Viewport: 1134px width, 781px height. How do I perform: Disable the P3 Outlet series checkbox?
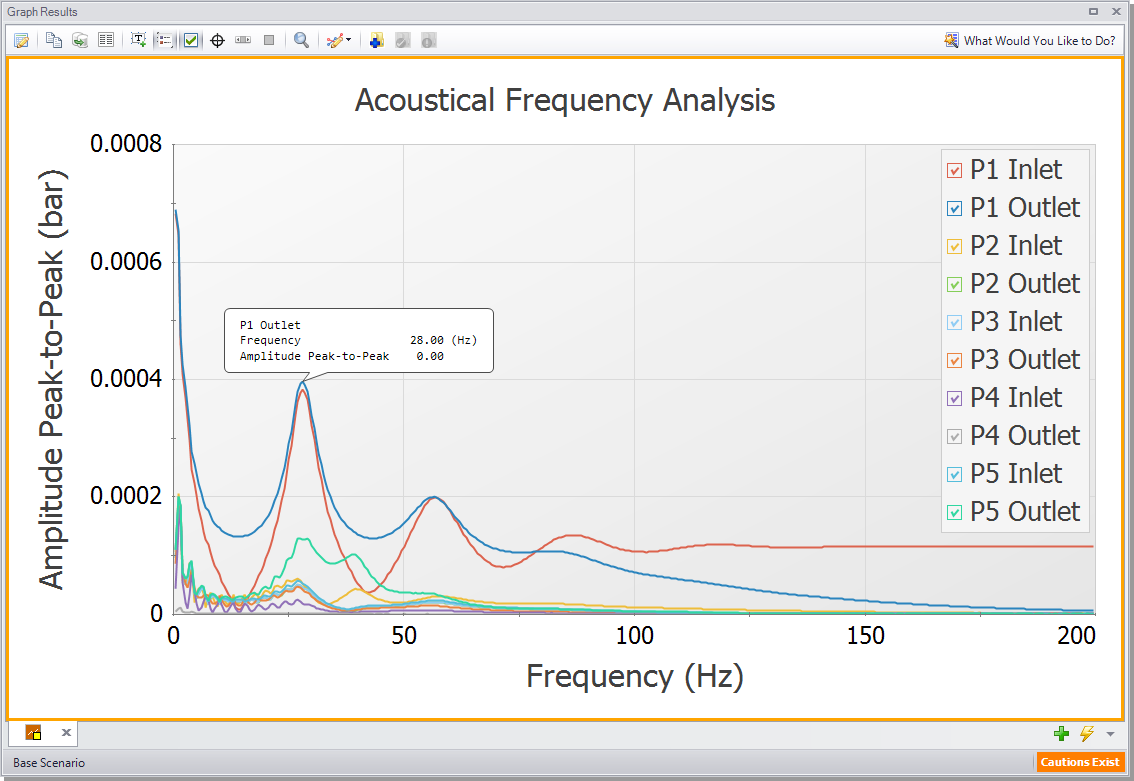(954, 360)
